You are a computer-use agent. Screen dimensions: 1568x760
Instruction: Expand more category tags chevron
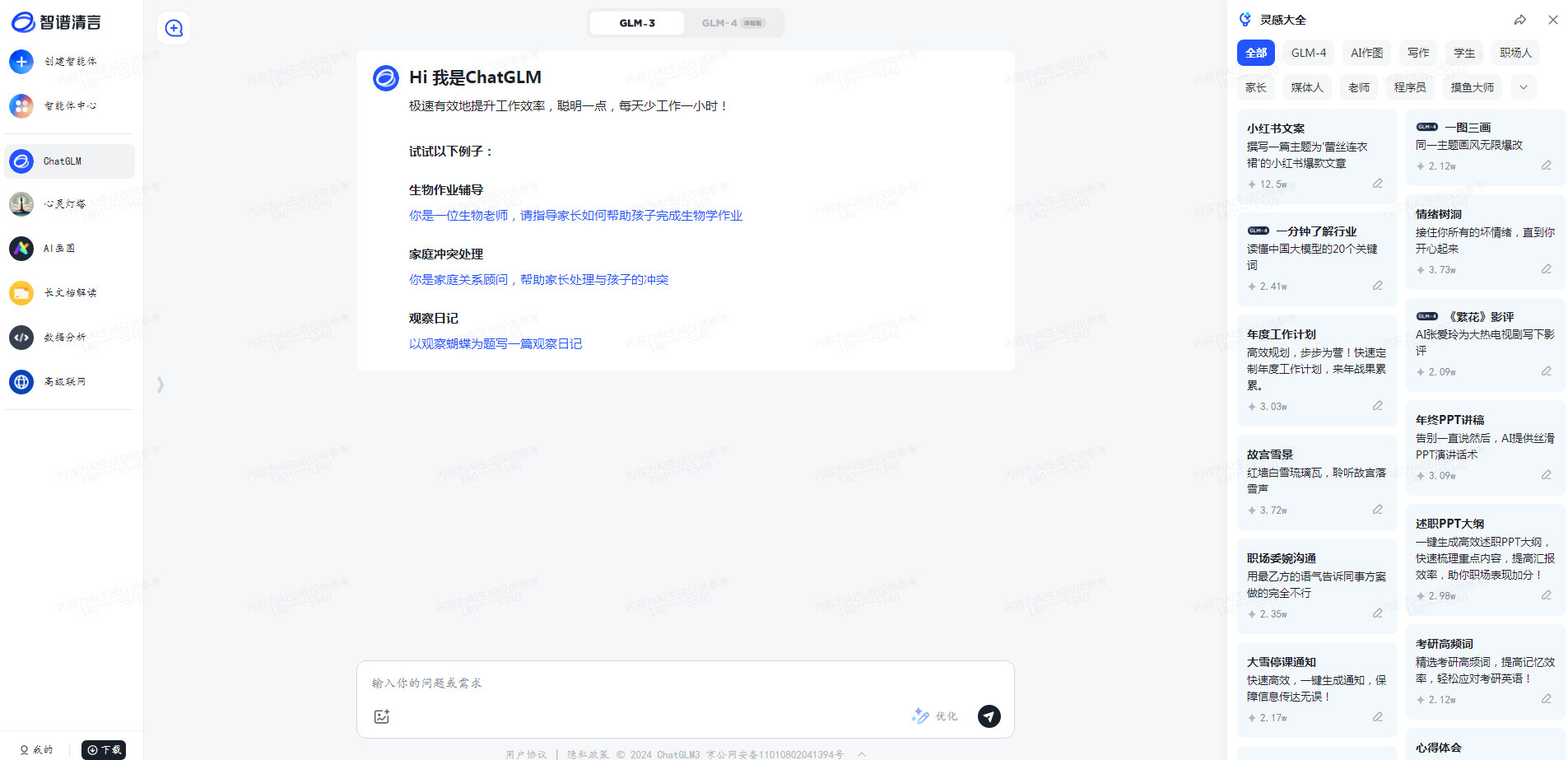pos(1524,87)
